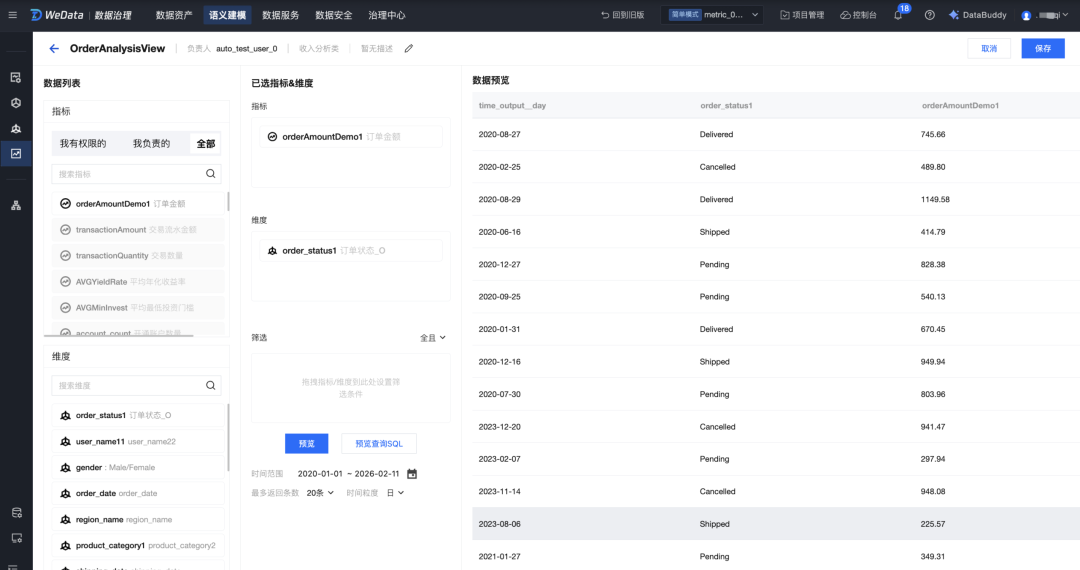The image size is (1080, 570).
Task: Click the database settings icon at sidebar bottom
Action: (17, 512)
